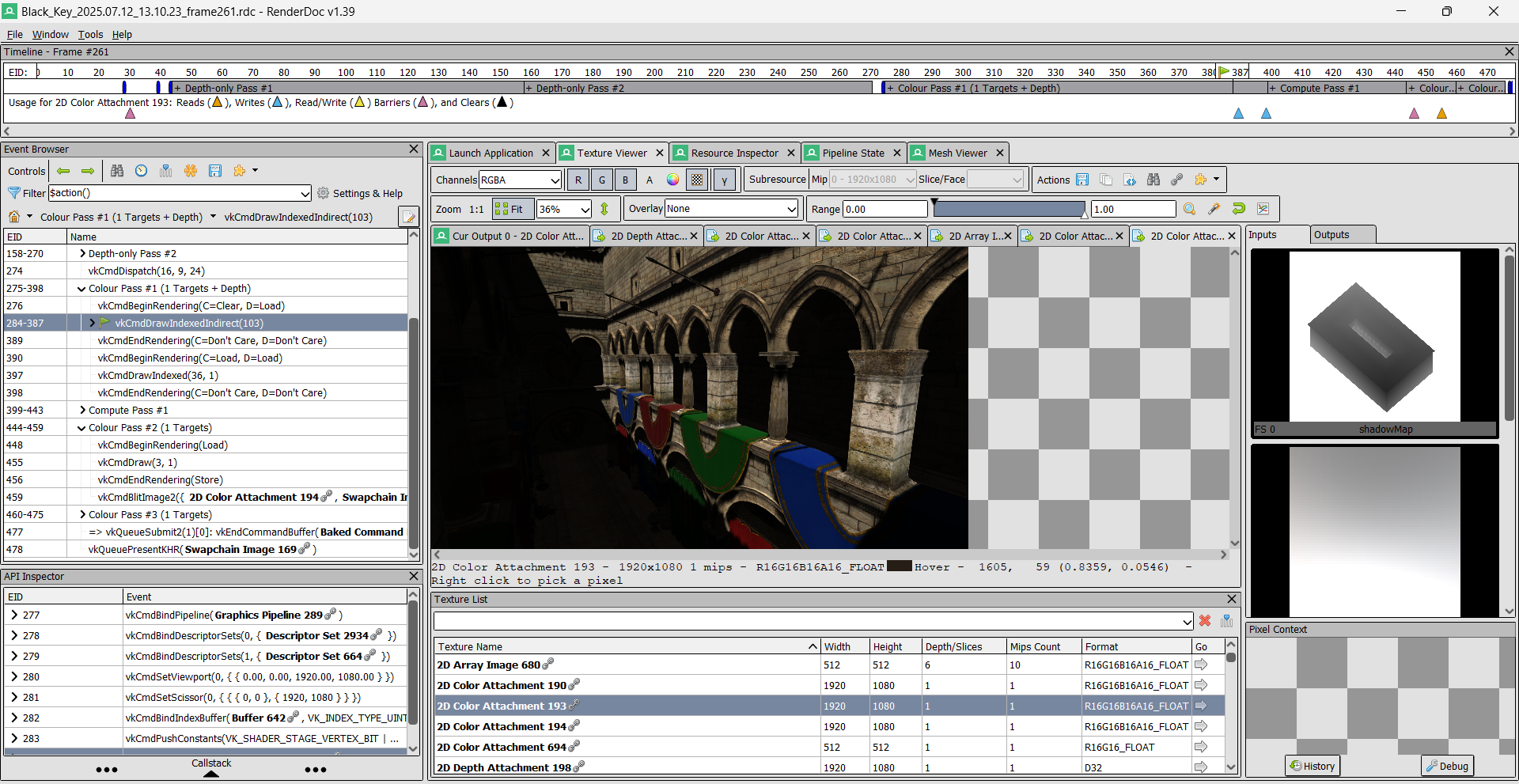The image size is (1519, 784).
Task: Click the flip vertically green arrow icon
Action: (x=604, y=209)
